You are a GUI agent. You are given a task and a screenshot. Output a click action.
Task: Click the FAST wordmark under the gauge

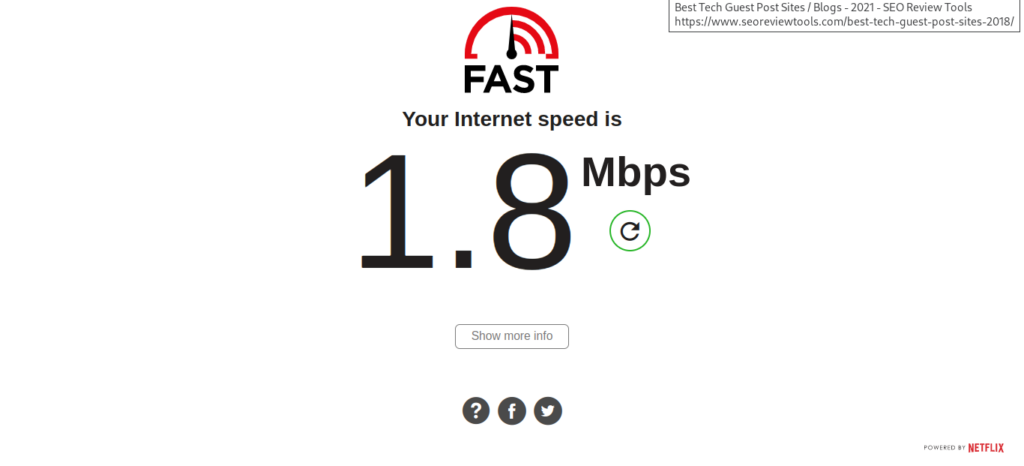[511, 79]
